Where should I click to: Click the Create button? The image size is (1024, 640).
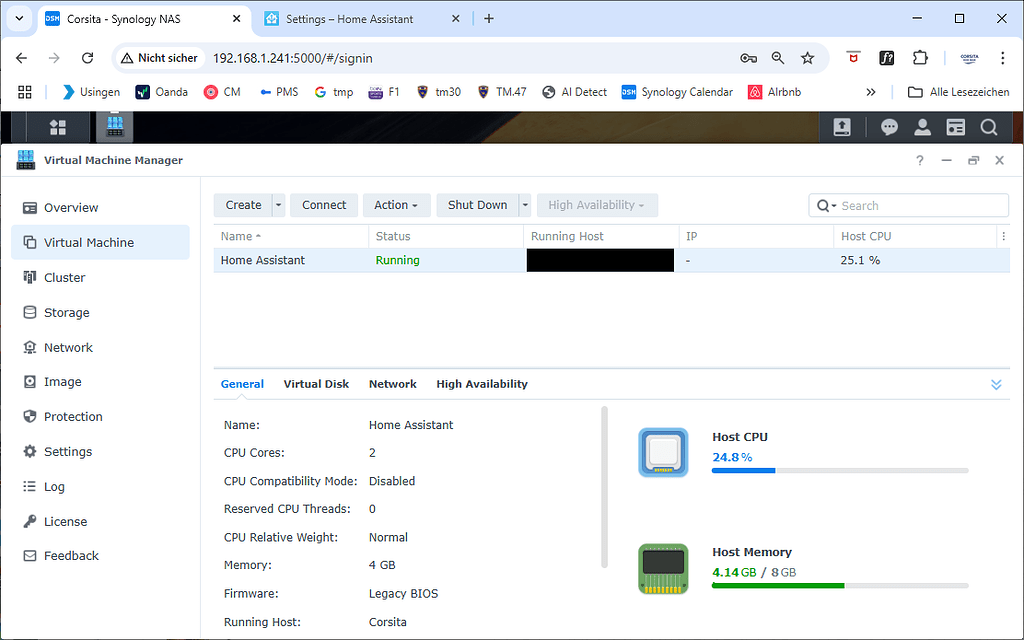coord(243,205)
